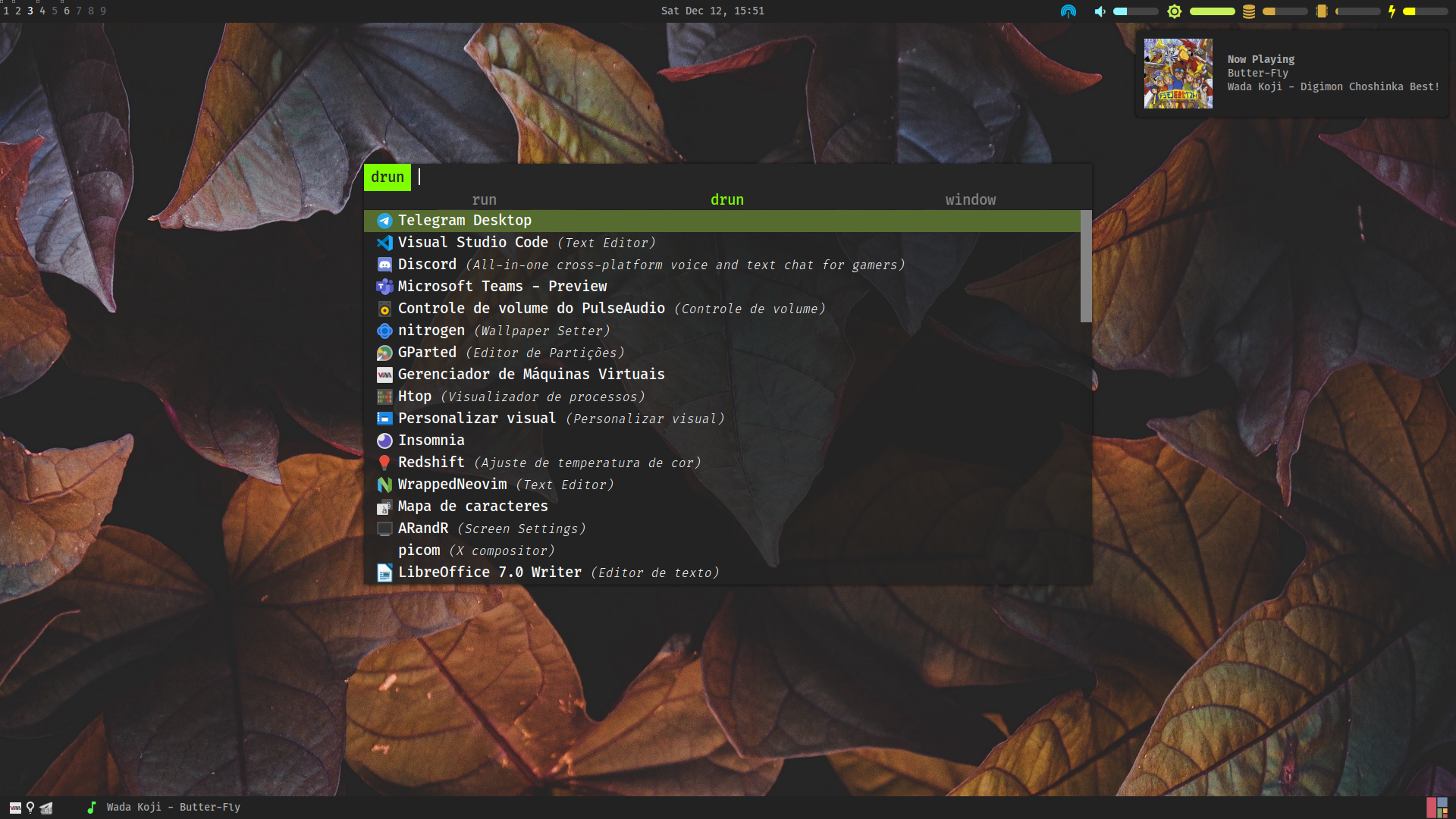
Task: Click the network icon in top bar
Action: [1068, 11]
